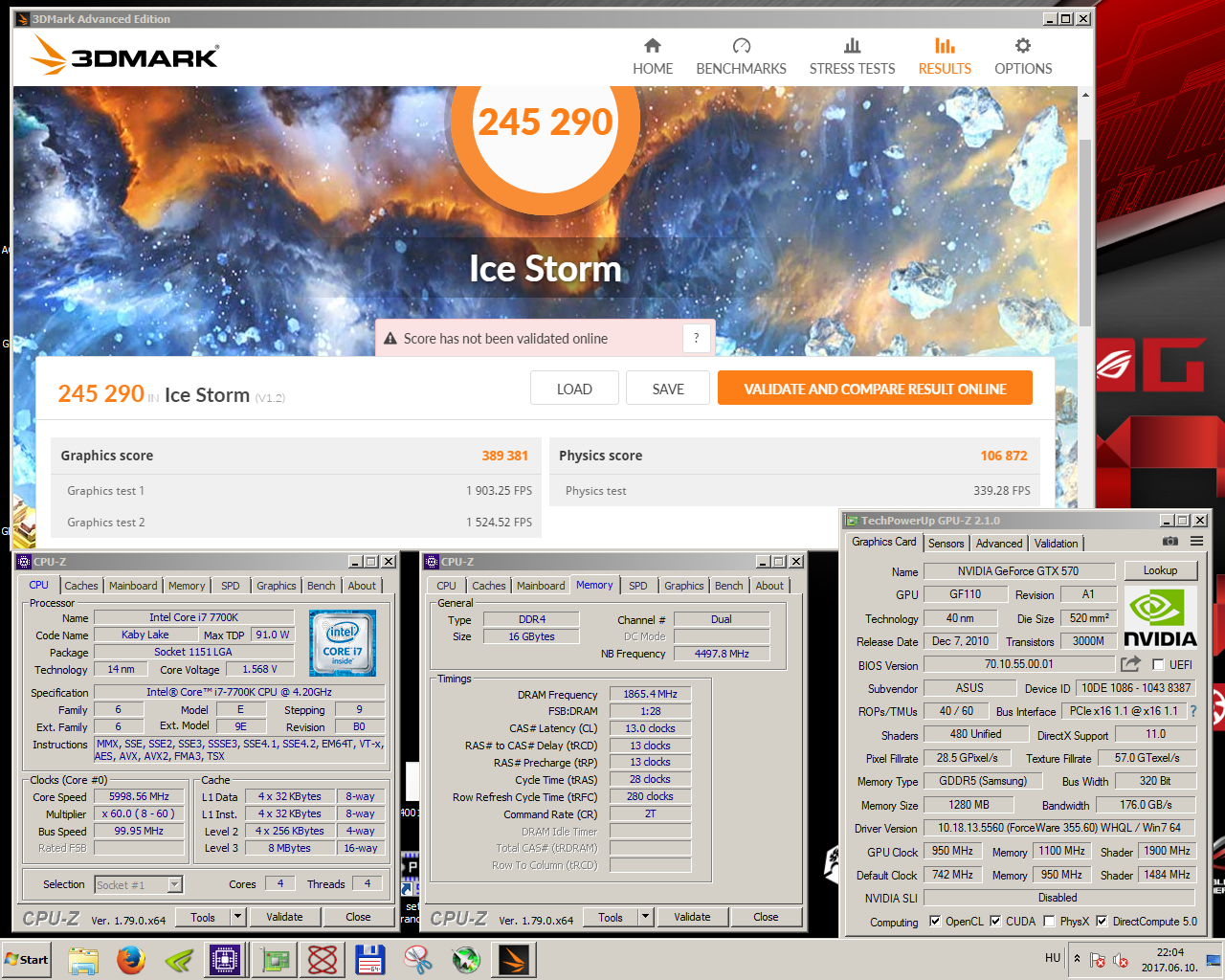Go to STRESS TESTS in 3DMark

[852, 56]
